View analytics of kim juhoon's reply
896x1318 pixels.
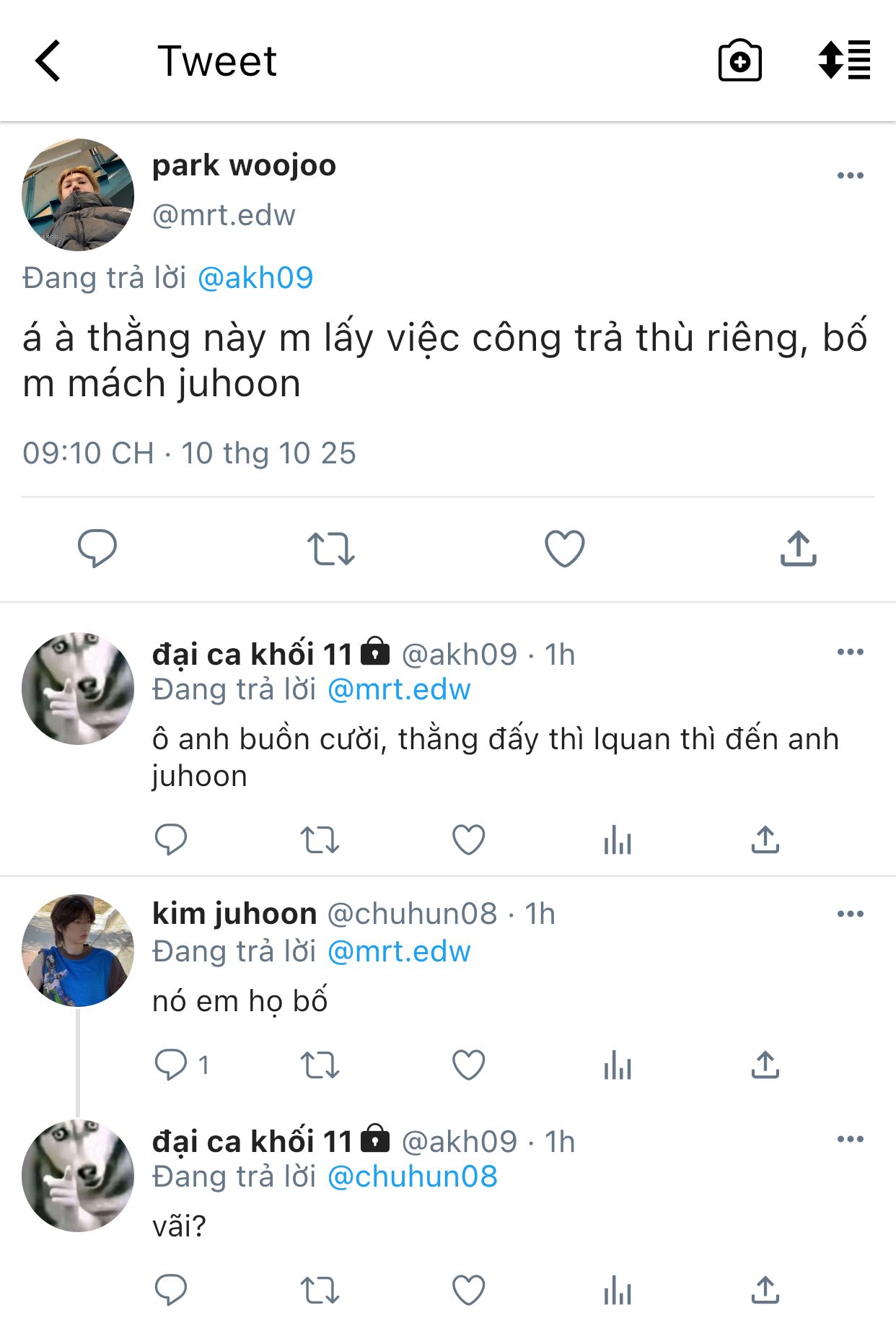[x=618, y=1065]
